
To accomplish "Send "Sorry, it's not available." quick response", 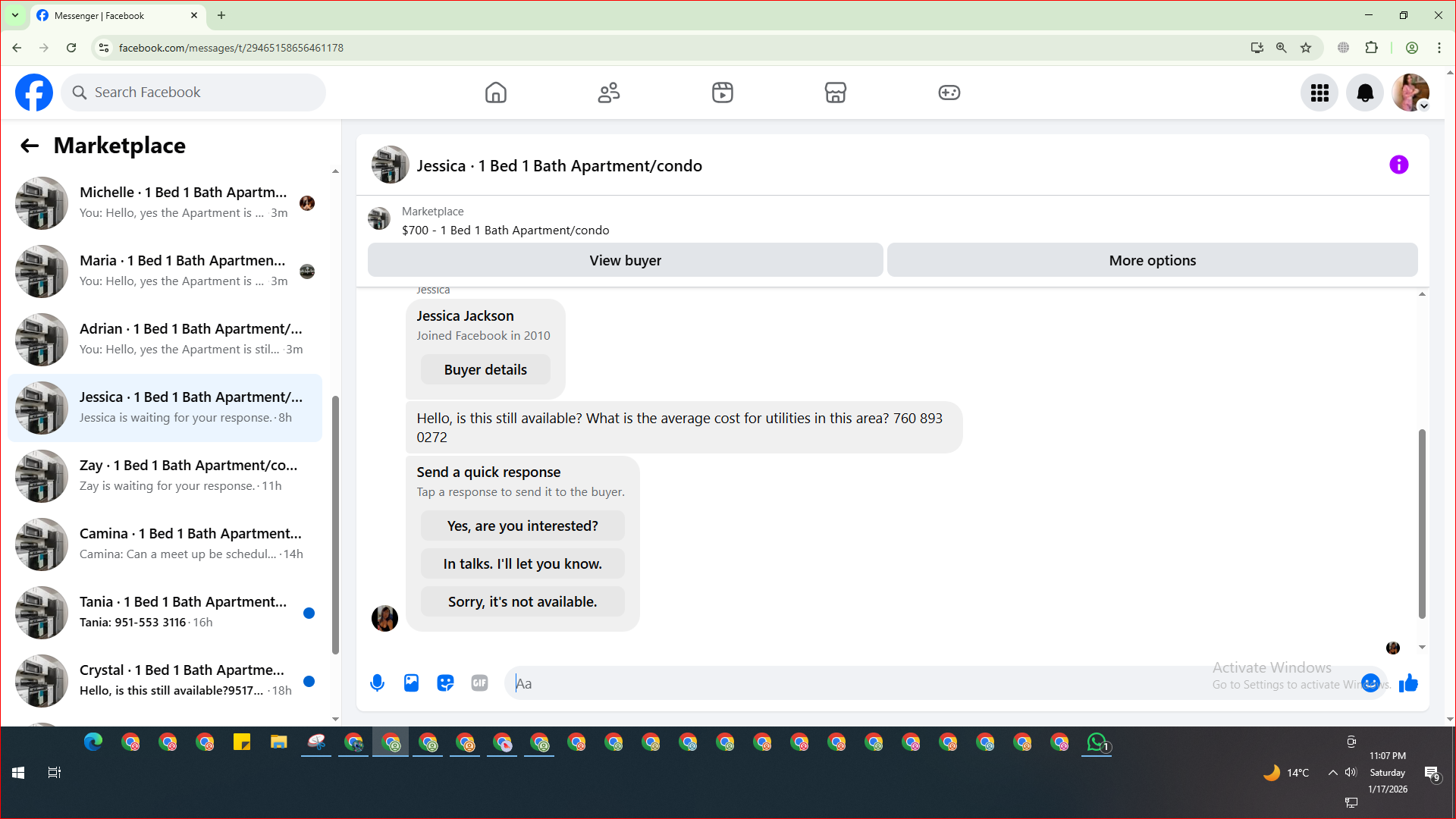I will point(522,601).
